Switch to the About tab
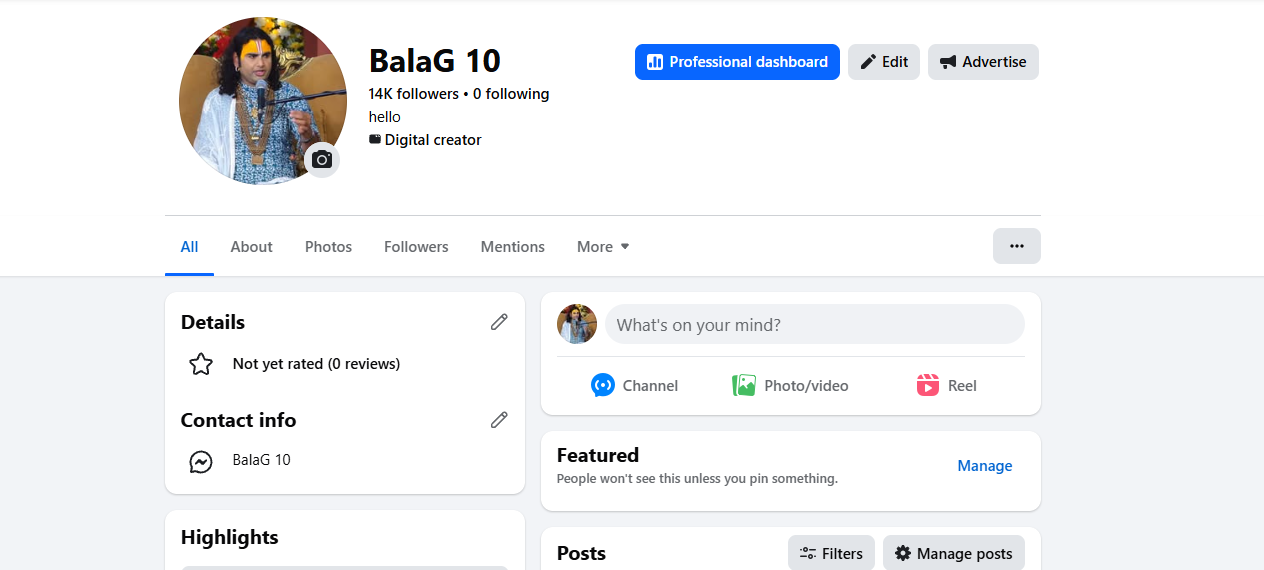Screen dimensions: 1264x570 coord(251,247)
